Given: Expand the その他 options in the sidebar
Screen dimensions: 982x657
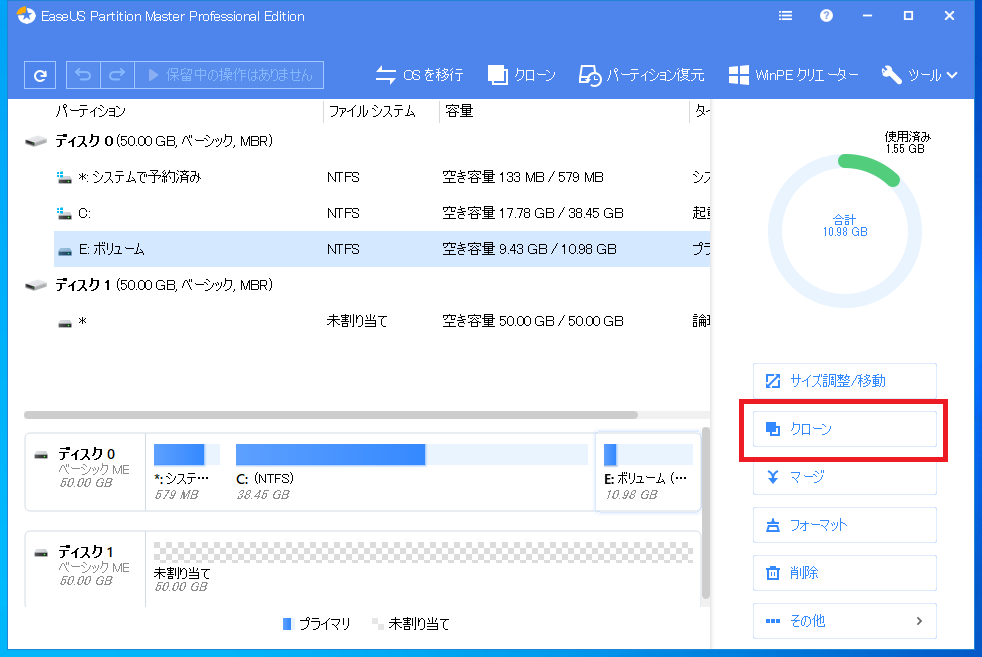Looking at the screenshot, I should (x=844, y=621).
